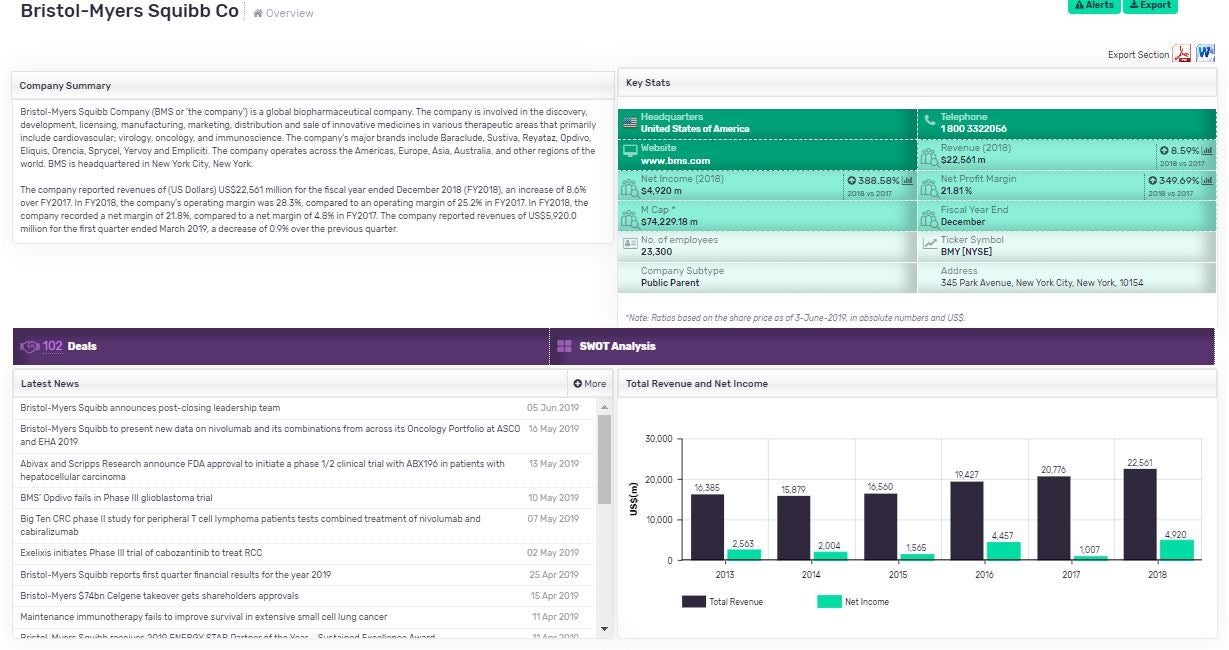1229x650 pixels.
Task: Open the $74bn Celgene takeover news item
Action: (159, 596)
